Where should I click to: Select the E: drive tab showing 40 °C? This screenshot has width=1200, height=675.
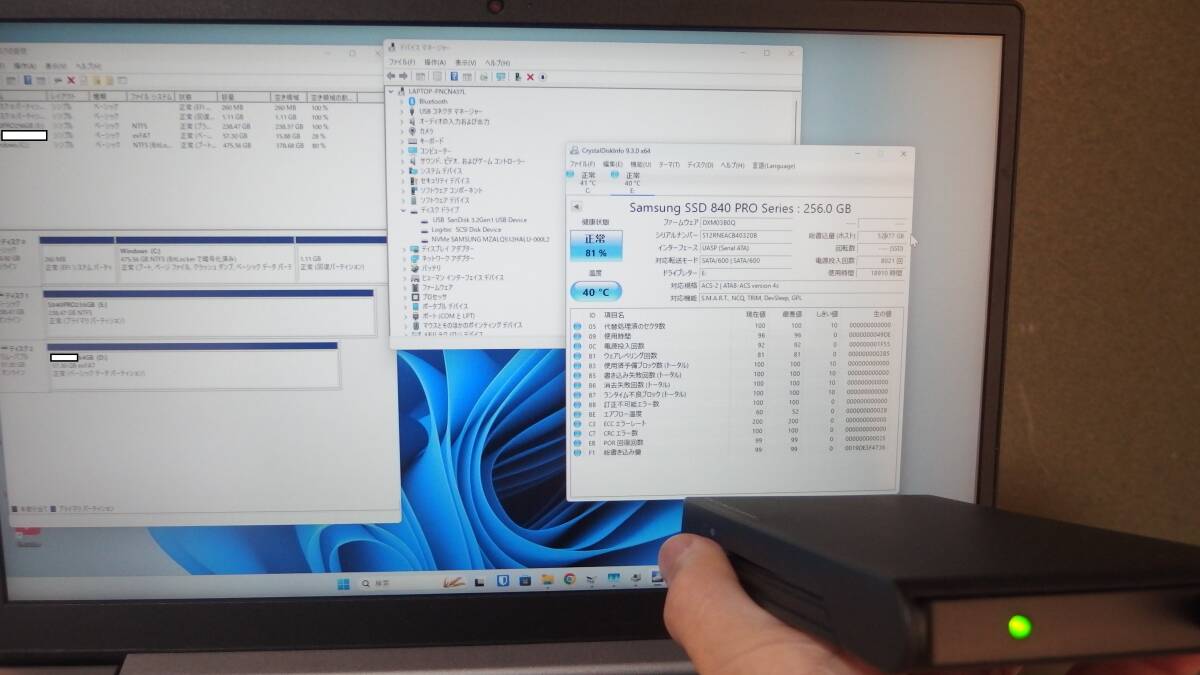click(632, 183)
